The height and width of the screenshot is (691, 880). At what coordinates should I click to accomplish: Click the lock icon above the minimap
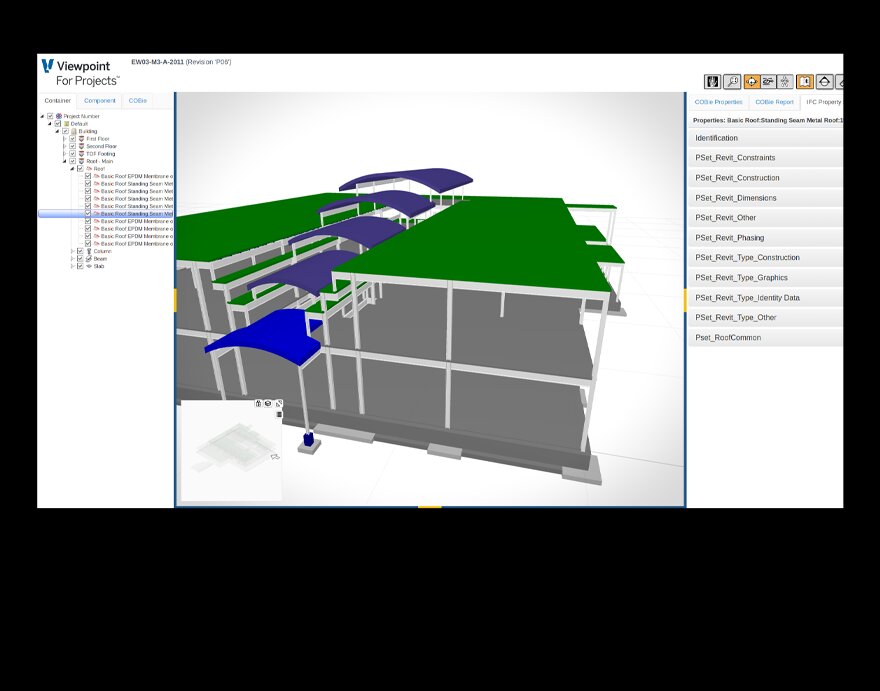click(257, 403)
